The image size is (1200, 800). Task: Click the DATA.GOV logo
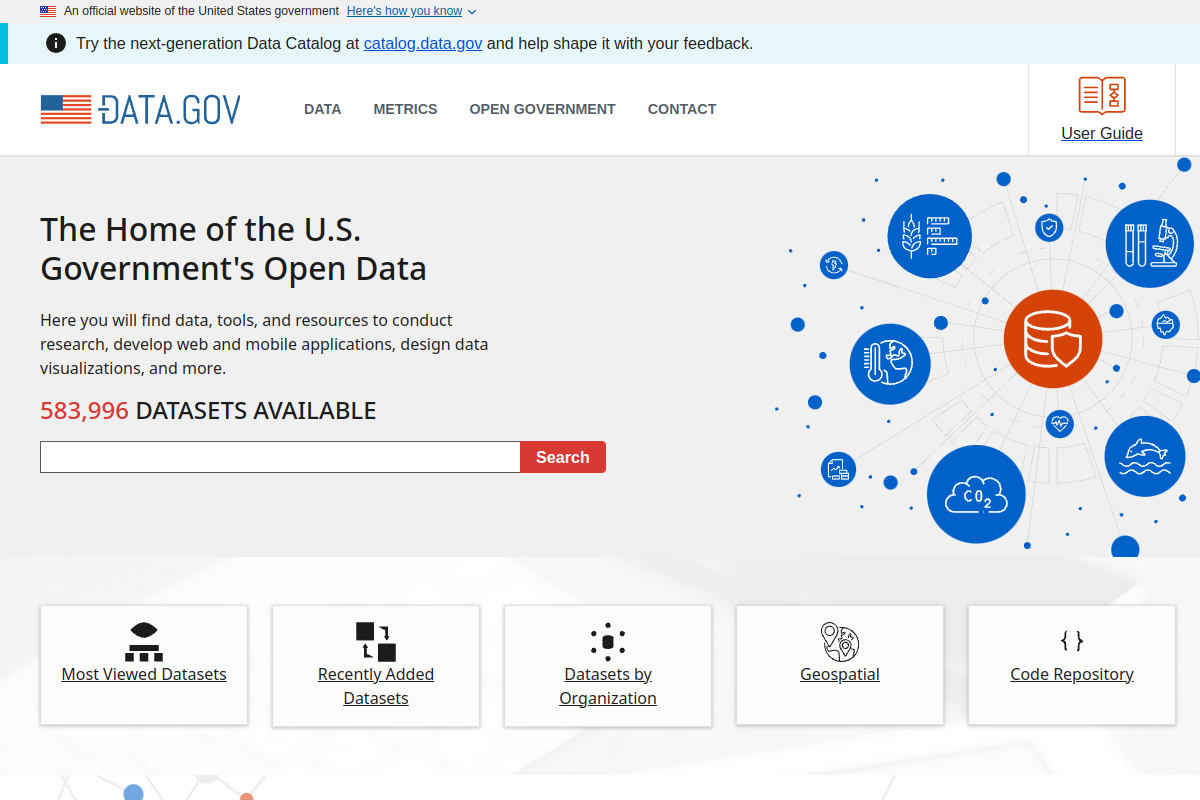[140, 109]
